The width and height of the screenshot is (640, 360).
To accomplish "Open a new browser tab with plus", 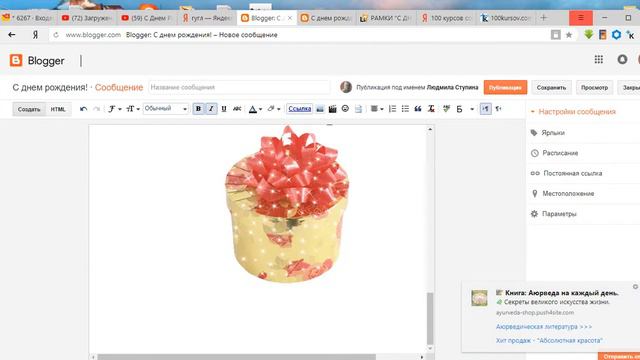I will click(543, 18).
